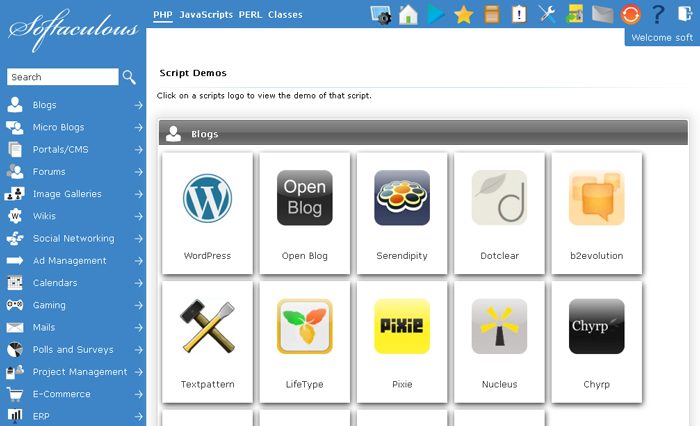Image resolution: width=700 pixels, height=426 pixels.
Task: Click the Softaculous logo
Action: 73,30
